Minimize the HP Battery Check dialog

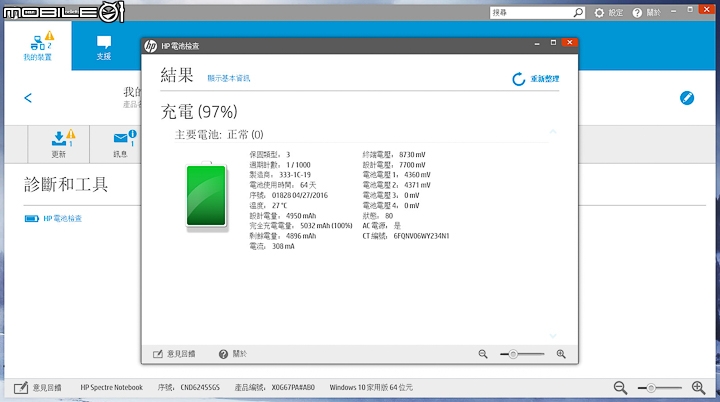tap(537, 43)
